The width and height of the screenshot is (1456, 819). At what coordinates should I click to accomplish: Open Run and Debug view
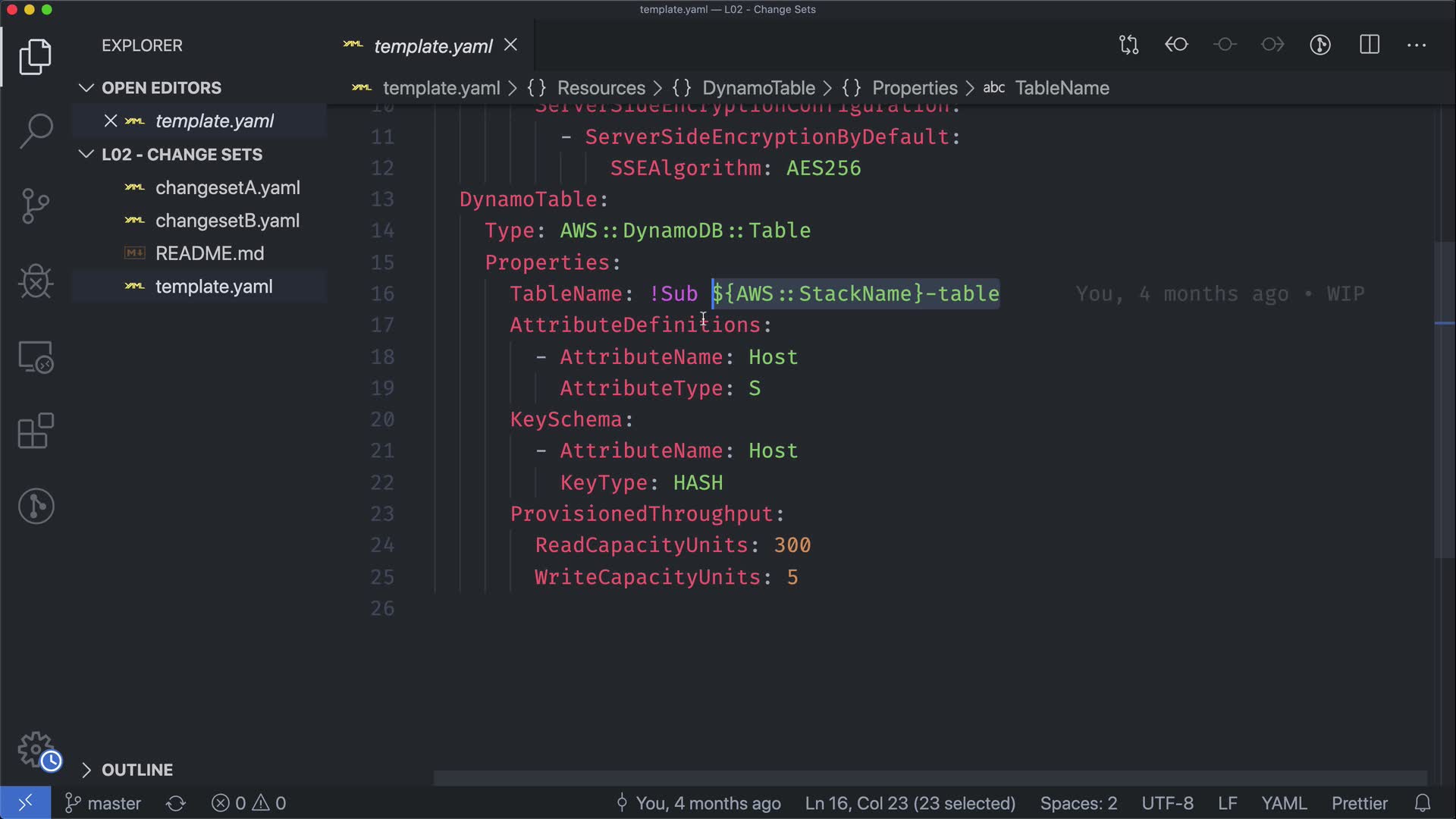(36, 281)
